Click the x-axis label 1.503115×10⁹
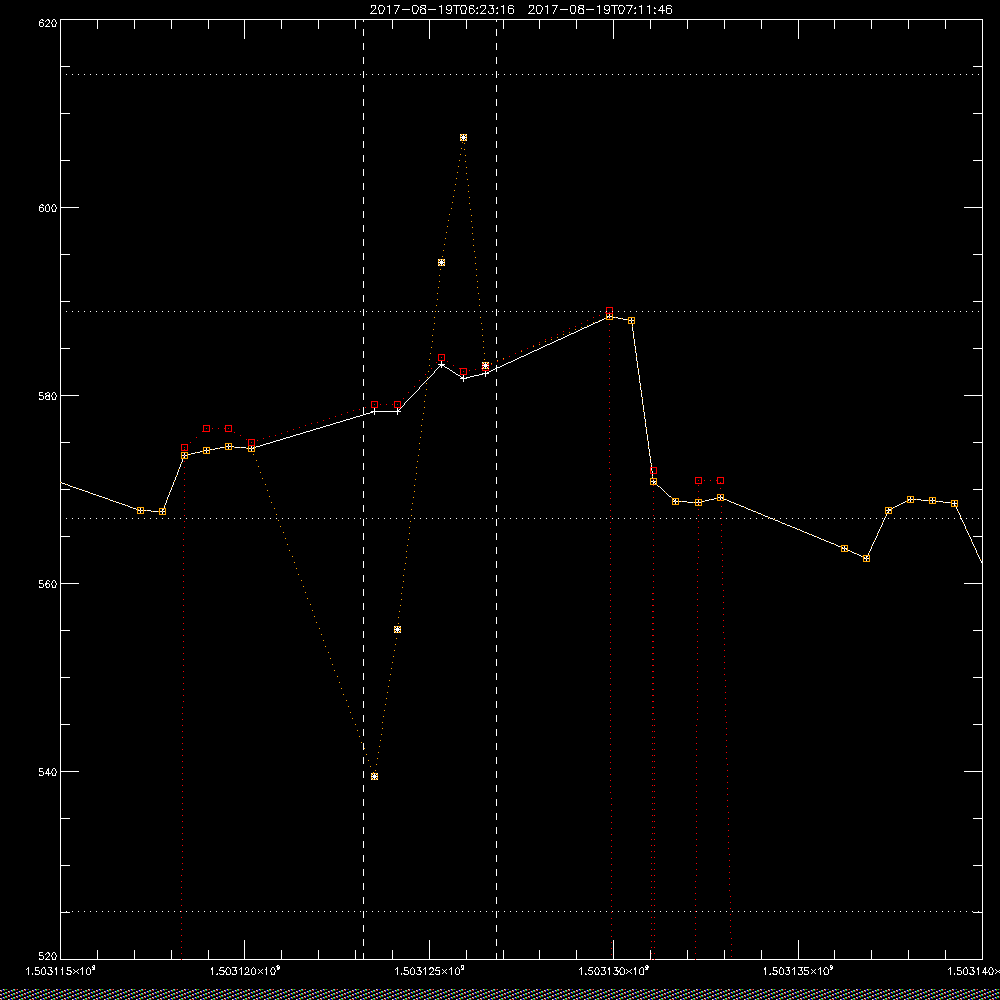 pos(61,971)
